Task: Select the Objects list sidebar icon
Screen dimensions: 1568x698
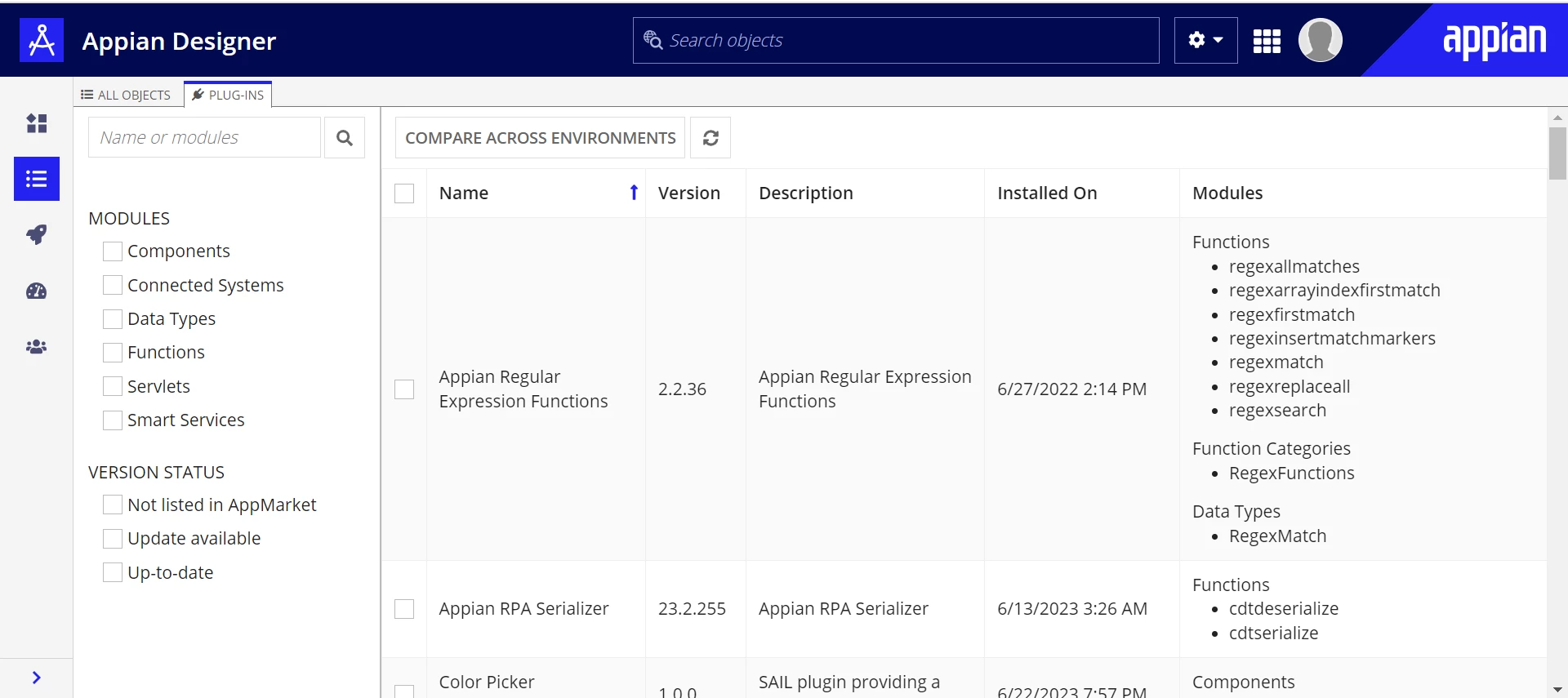Action: [37, 179]
